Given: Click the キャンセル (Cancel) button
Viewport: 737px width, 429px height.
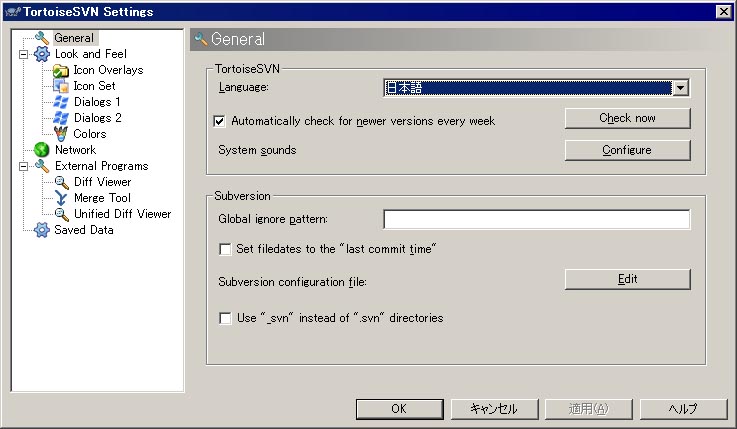Looking at the screenshot, I should click(494, 409).
